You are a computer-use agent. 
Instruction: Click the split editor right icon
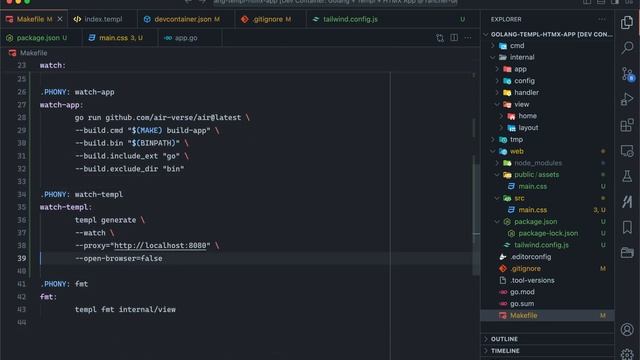click(x=454, y=38)
